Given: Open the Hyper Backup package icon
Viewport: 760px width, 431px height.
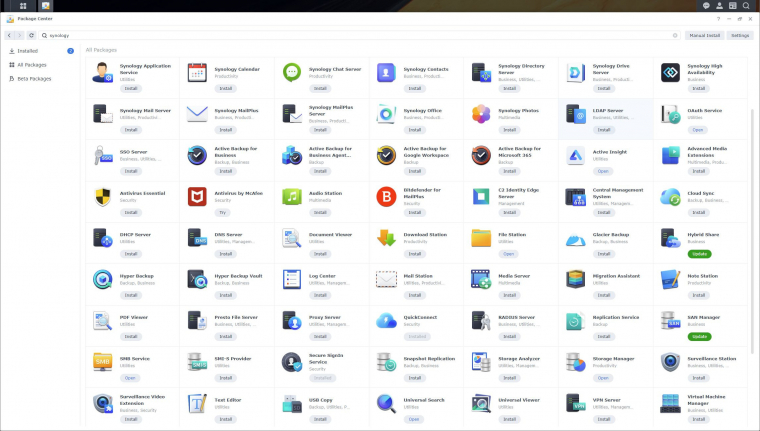Looking at the screenshot, I should click(103, 279).
